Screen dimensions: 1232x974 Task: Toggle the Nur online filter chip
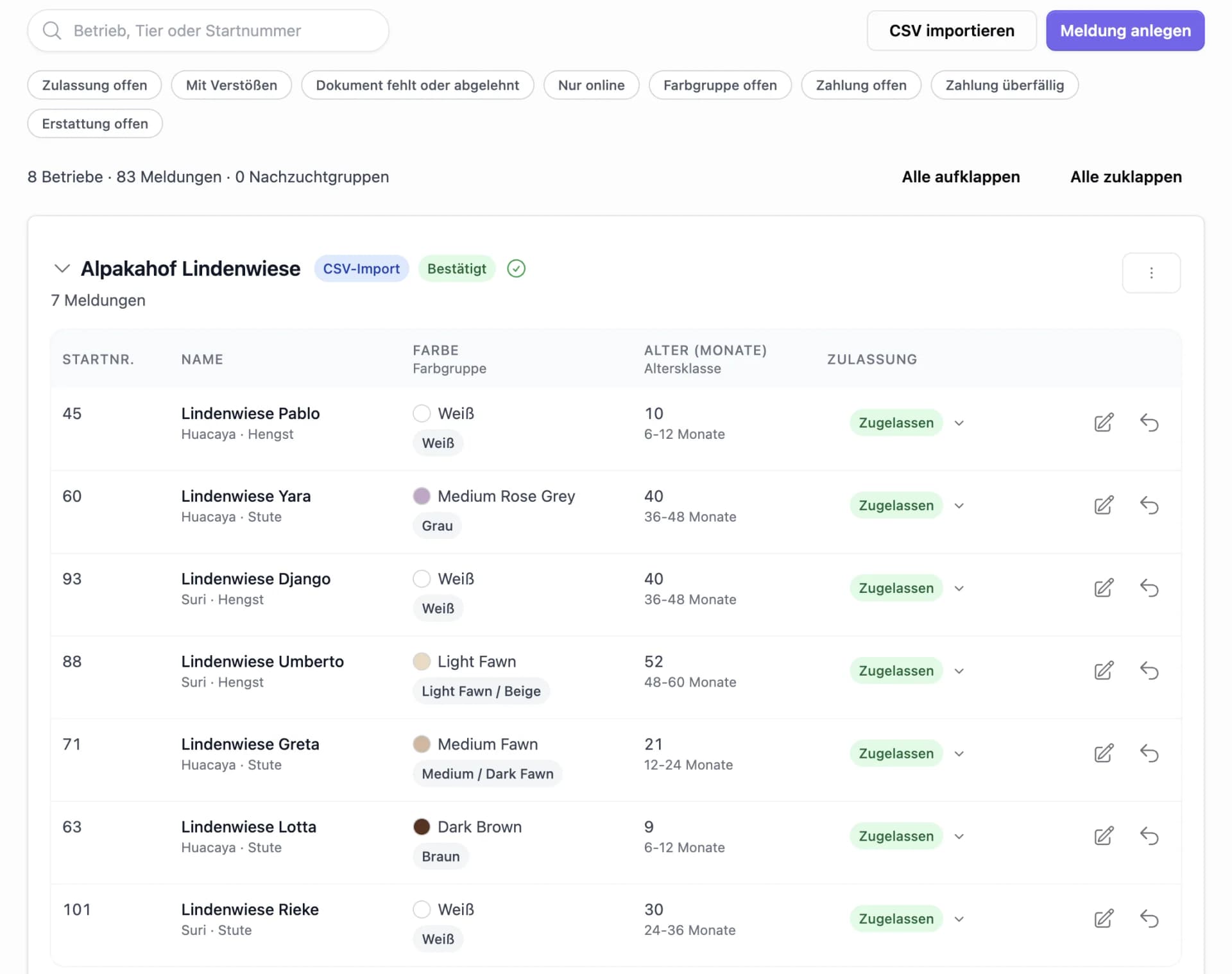591,85
